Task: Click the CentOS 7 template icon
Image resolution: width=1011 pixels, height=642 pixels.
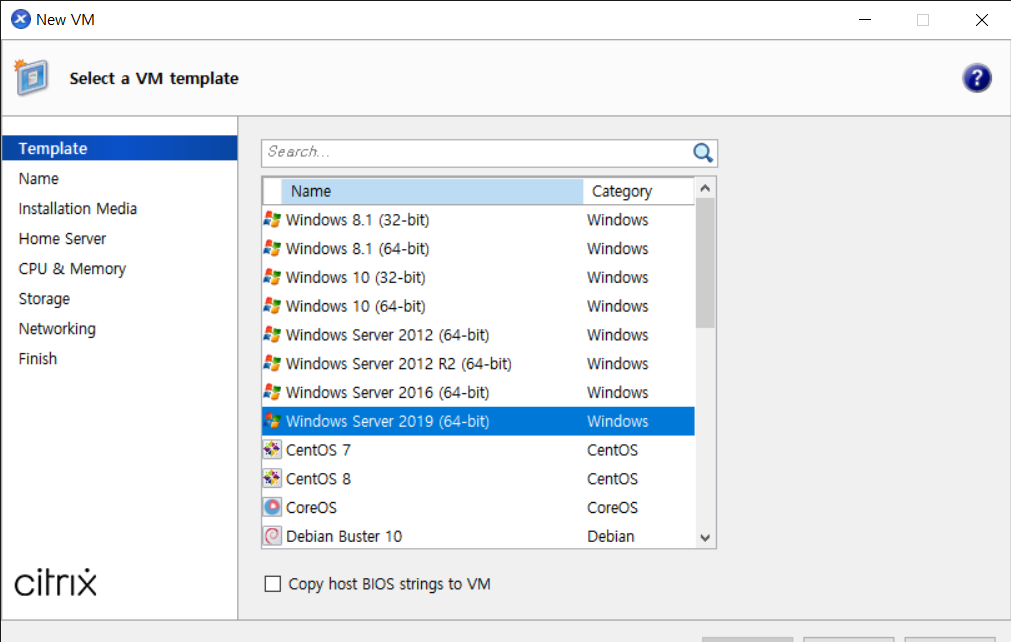Action: 272,449
